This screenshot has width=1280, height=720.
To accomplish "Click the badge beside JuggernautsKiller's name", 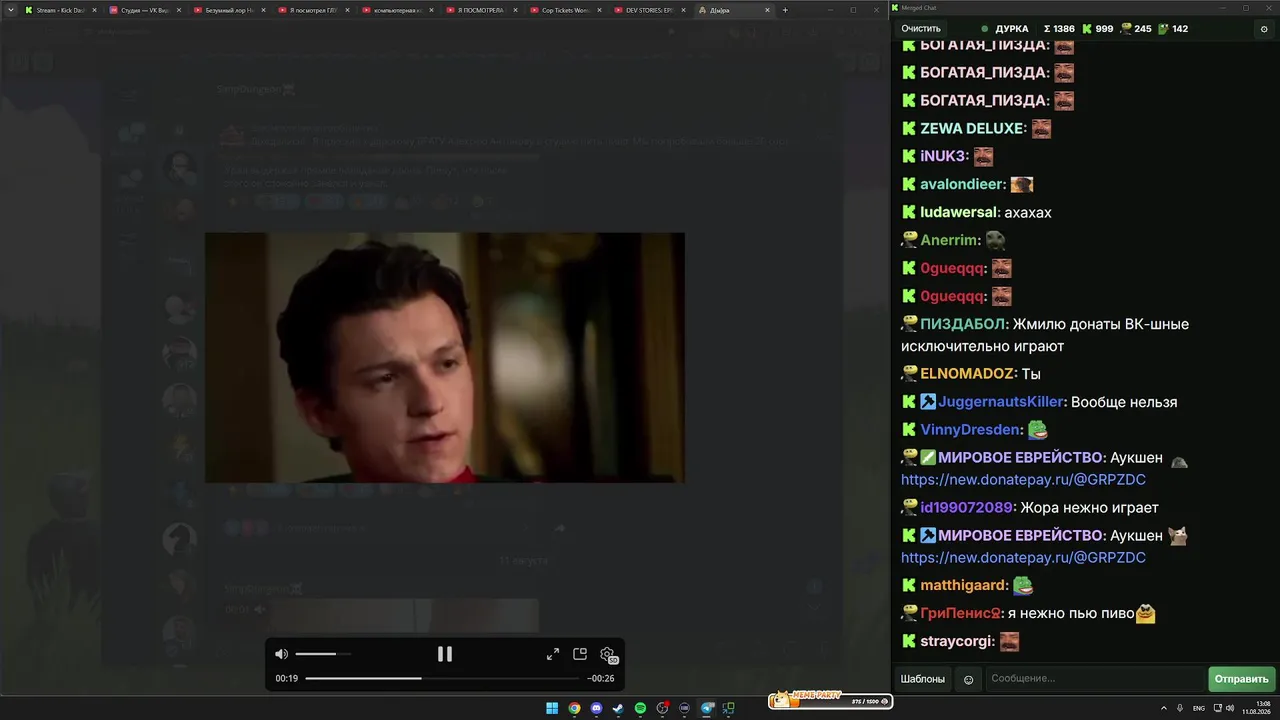I will [x=928, y=402].
